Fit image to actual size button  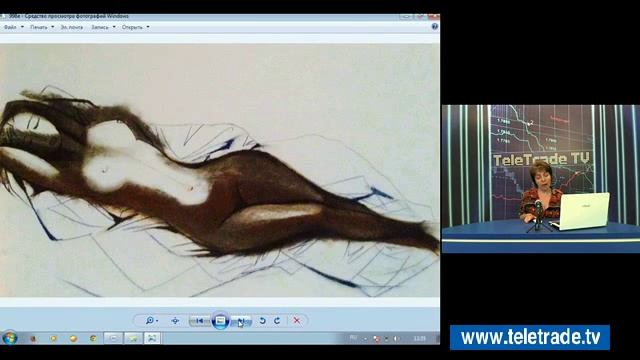tap(175, 320)
